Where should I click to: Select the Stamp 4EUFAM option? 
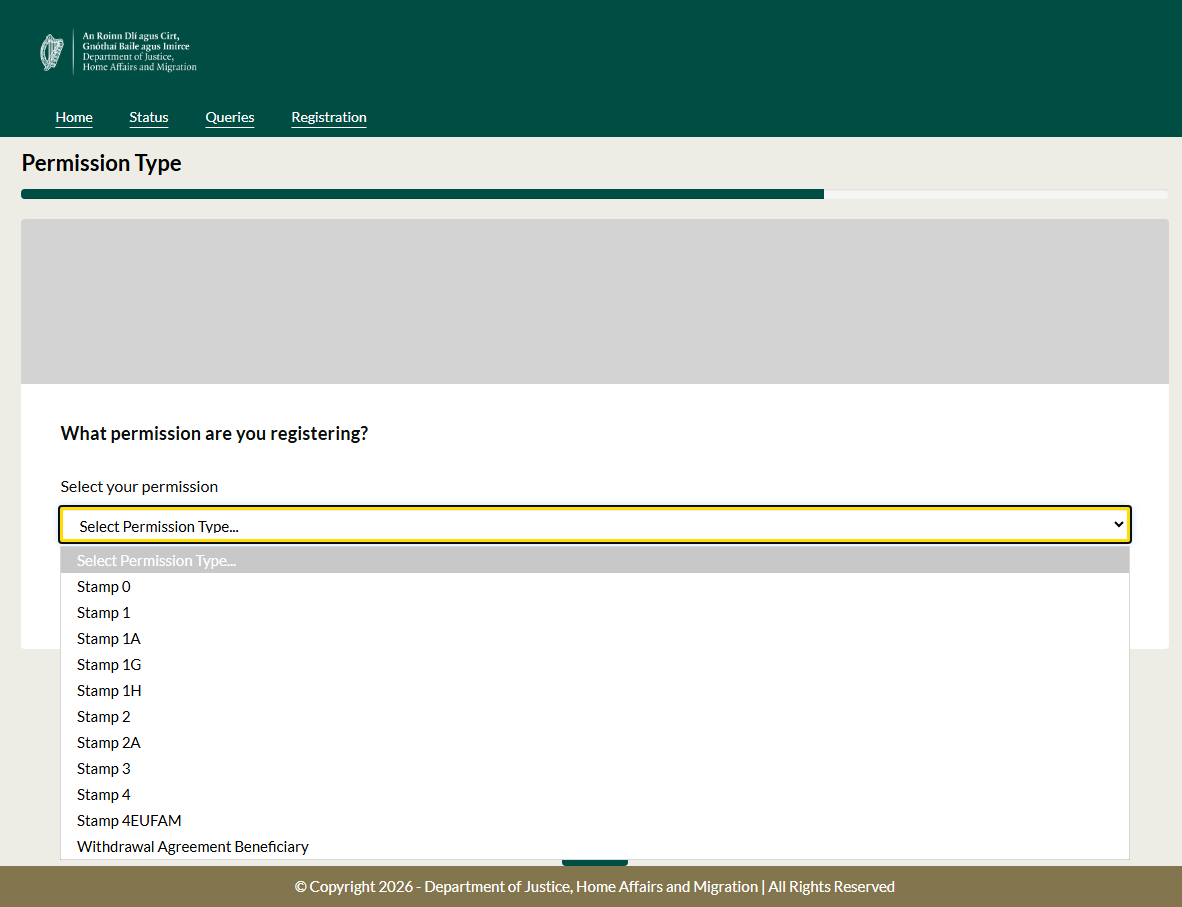pyautogui.click(x=595, y=820)
